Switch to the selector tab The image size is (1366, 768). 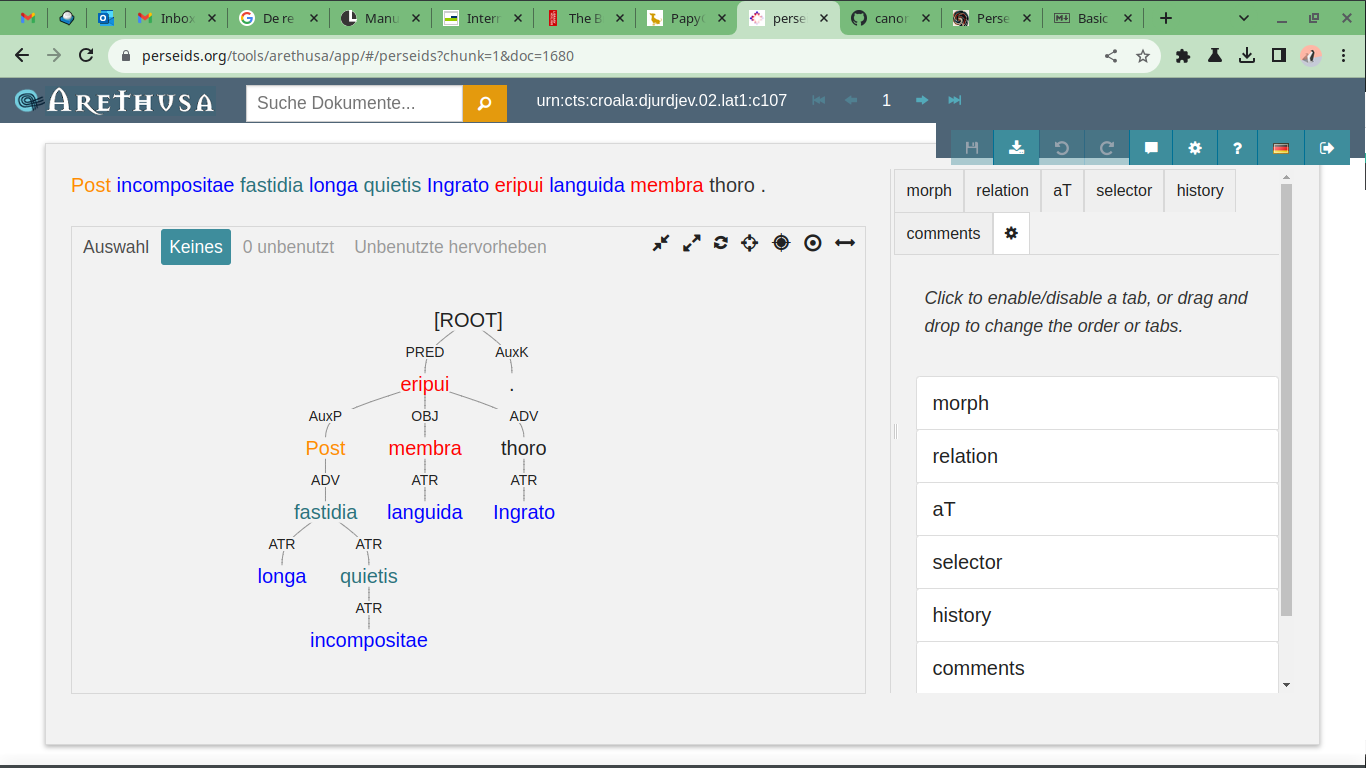point(1124,190)
